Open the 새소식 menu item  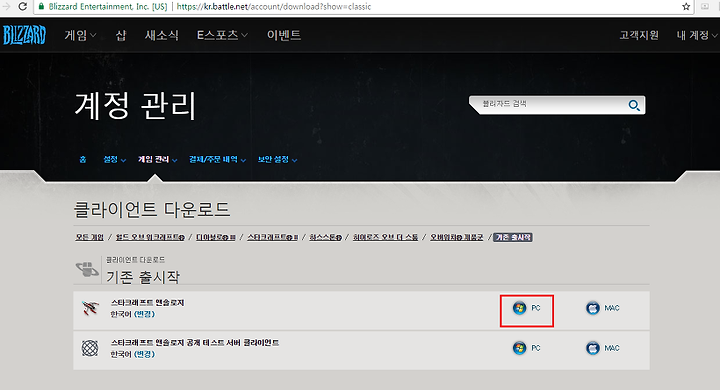tap(162, 35)
